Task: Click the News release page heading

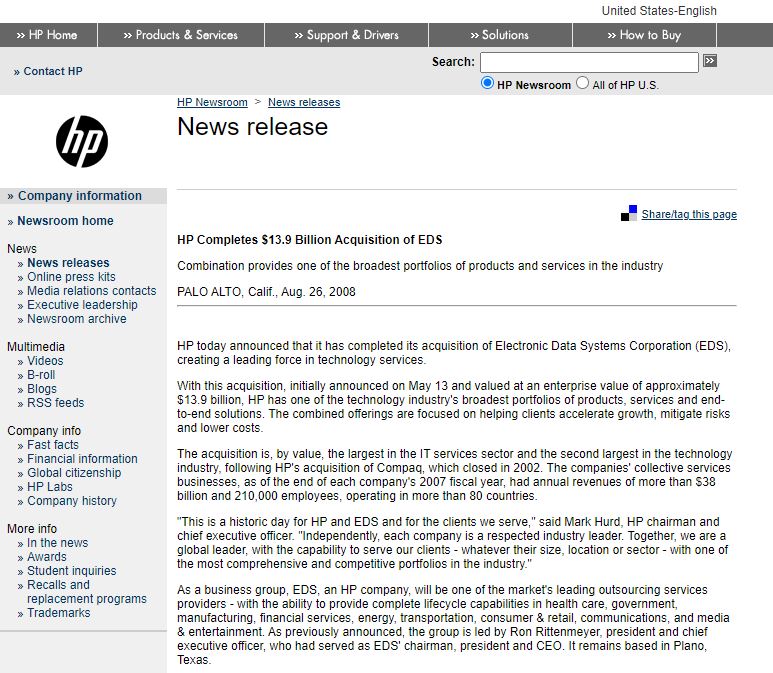Action: (252, 127)
